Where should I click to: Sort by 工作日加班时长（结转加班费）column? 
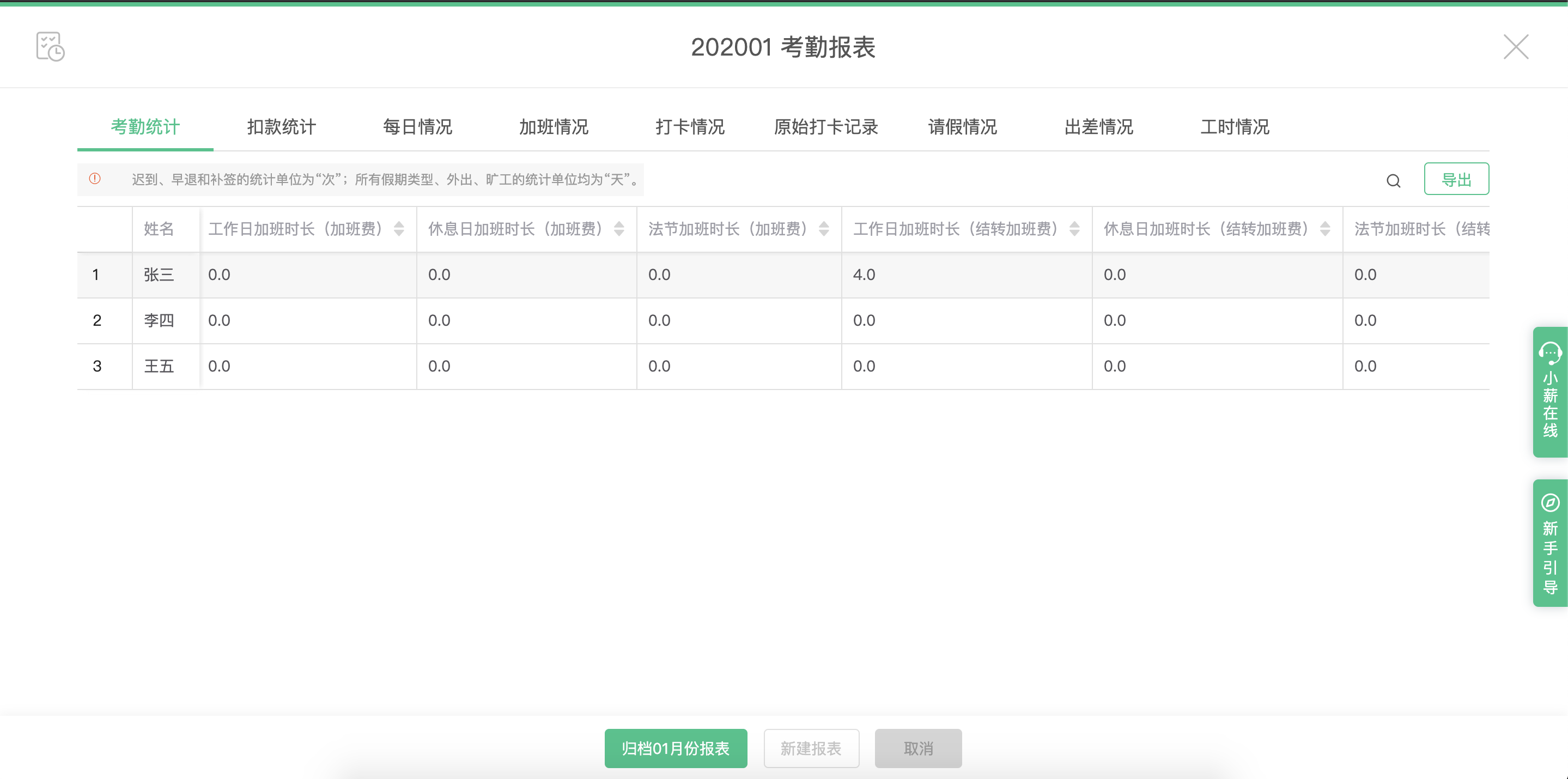click(1074, 229)
